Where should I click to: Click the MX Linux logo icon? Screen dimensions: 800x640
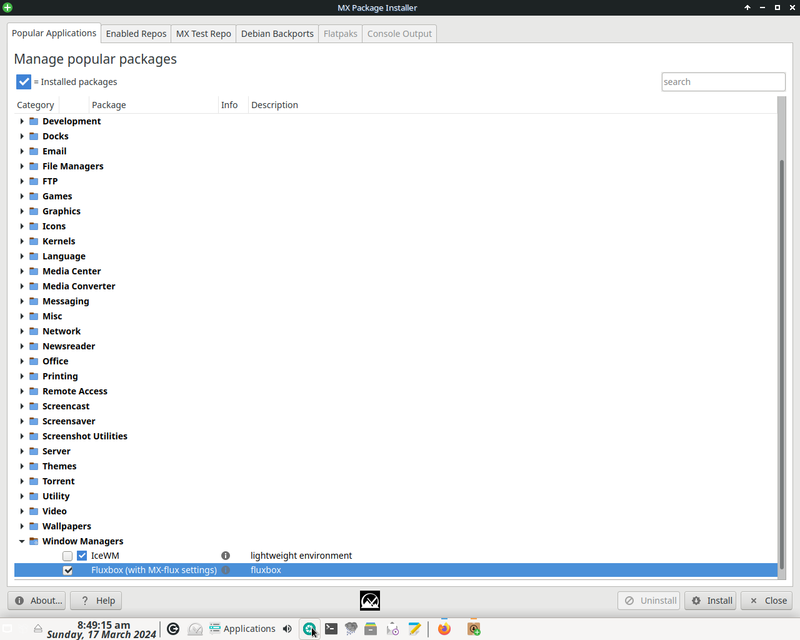click(x=370, y=601)
